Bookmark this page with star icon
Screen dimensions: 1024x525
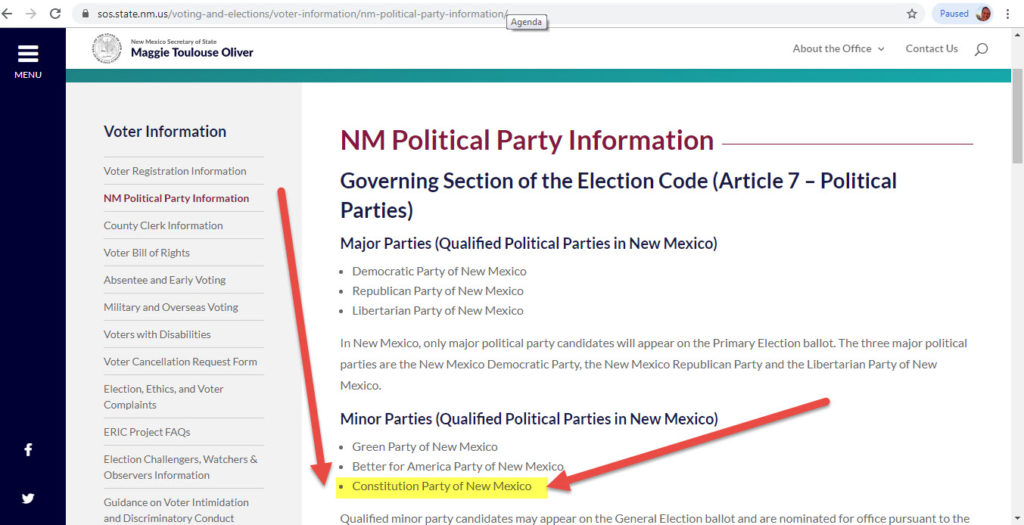click(x=912, y=14)
